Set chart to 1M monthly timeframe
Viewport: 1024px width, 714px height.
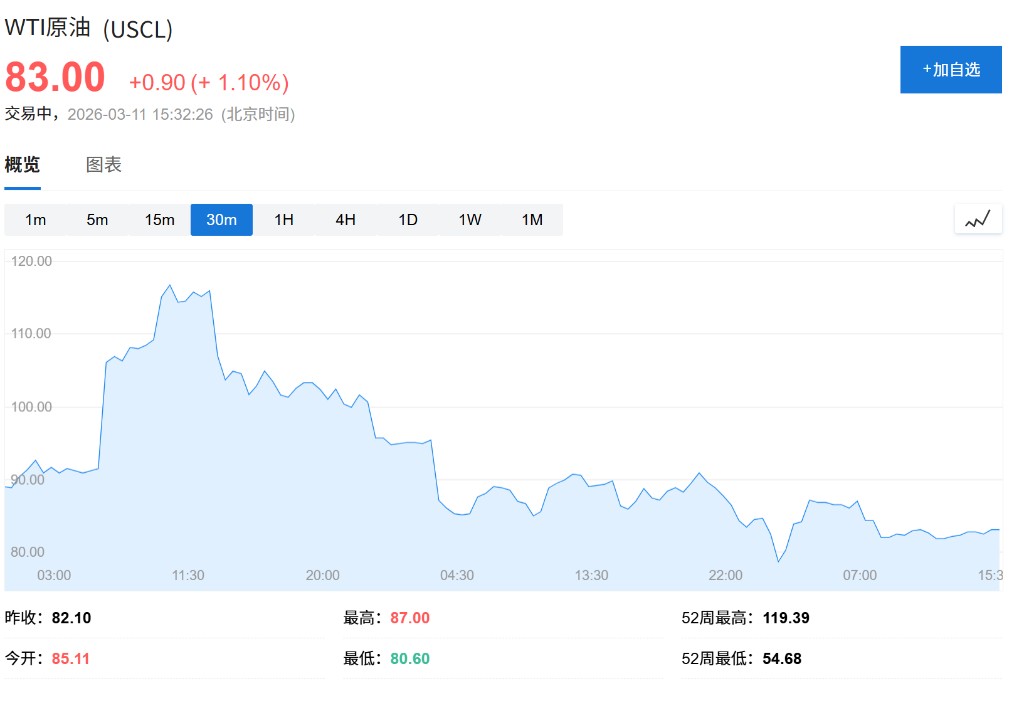tap(532, 220)
